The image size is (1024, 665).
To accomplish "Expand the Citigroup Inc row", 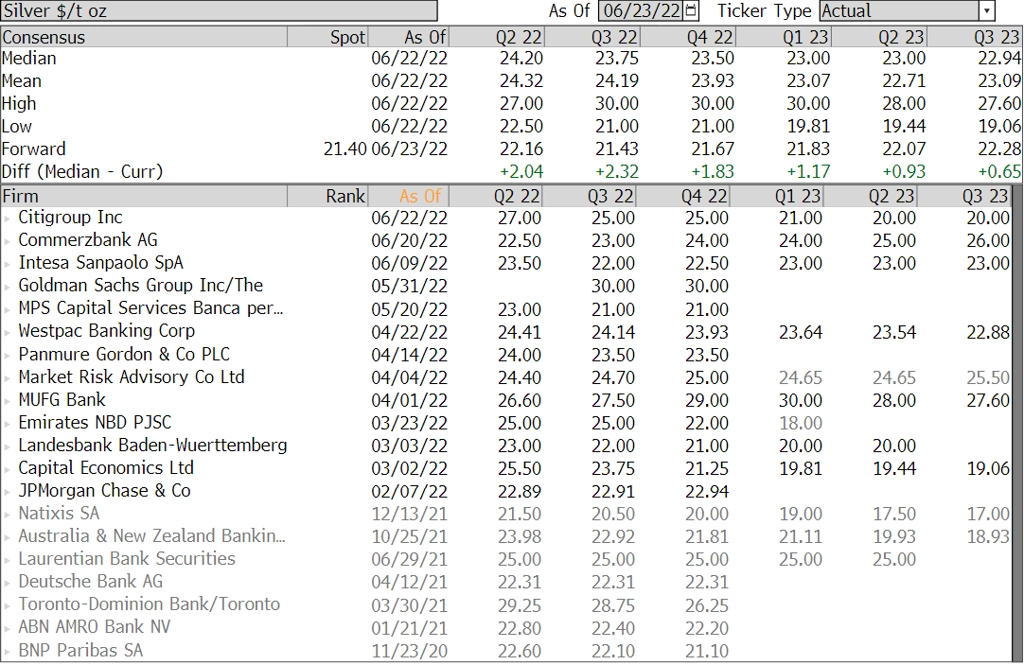I will click(7, 218).
